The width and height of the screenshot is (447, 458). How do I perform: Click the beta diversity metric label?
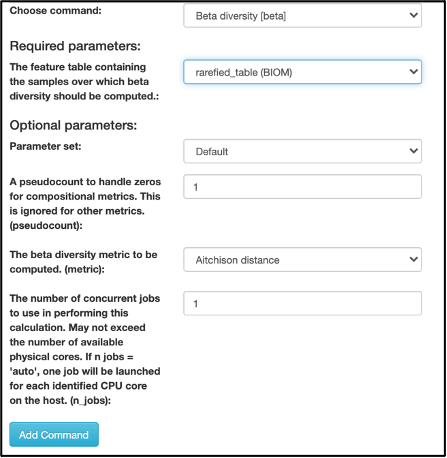coord(83,262)
